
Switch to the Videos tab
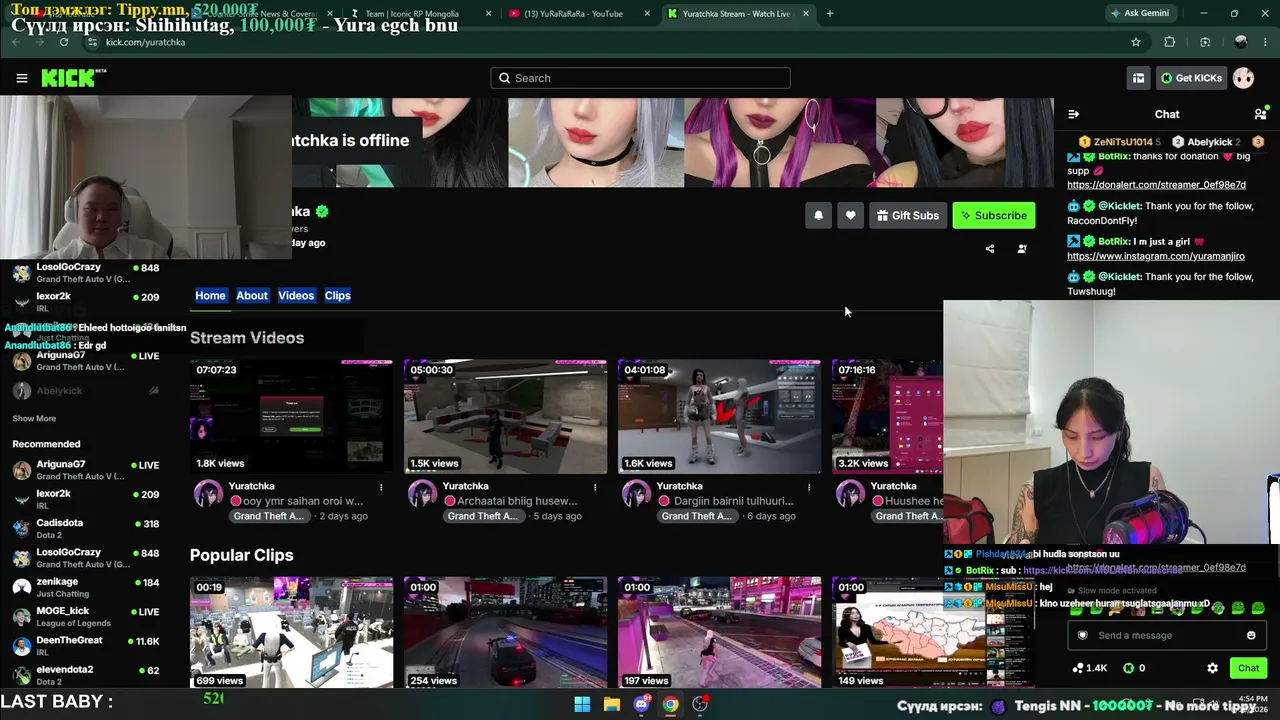pos(296,295)
